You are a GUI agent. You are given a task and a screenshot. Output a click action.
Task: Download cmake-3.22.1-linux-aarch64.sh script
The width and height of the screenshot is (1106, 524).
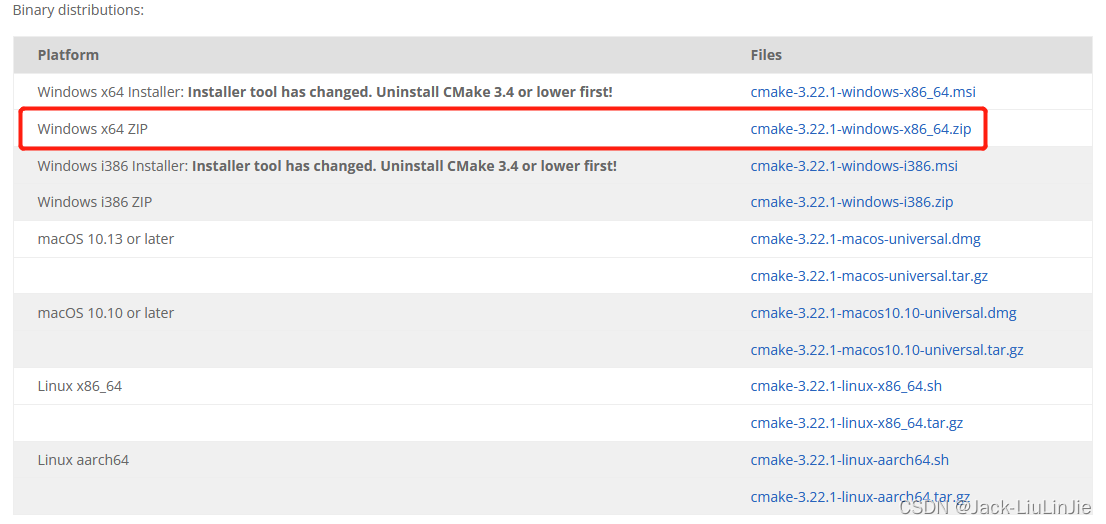coord(849,460)
